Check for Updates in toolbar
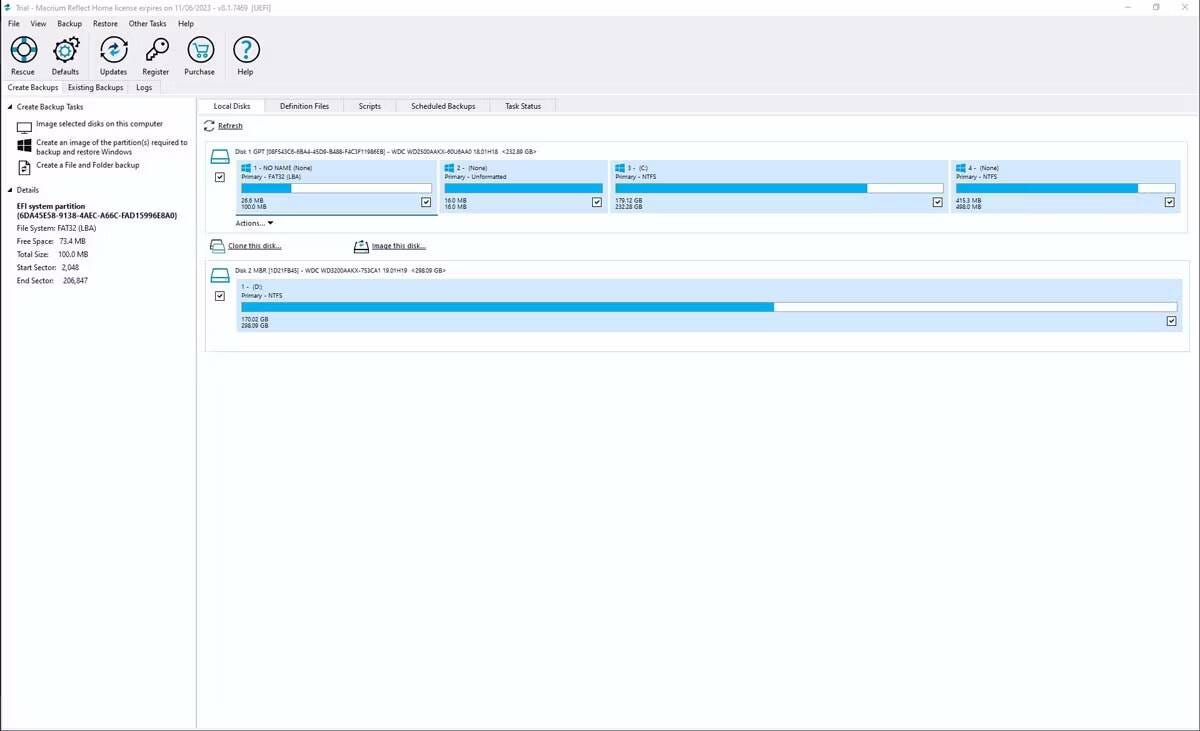 (x=114, y=50)
